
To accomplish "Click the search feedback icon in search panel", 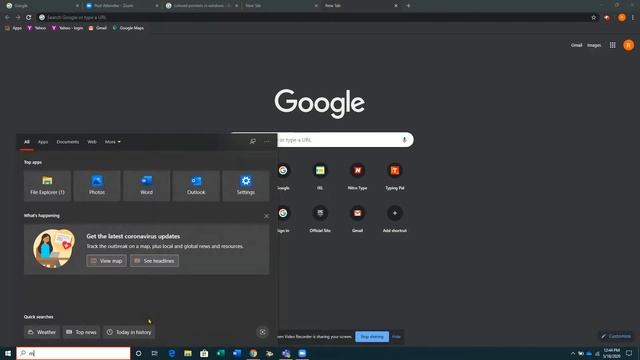I will pyautogui.click(x=253, y=142).
